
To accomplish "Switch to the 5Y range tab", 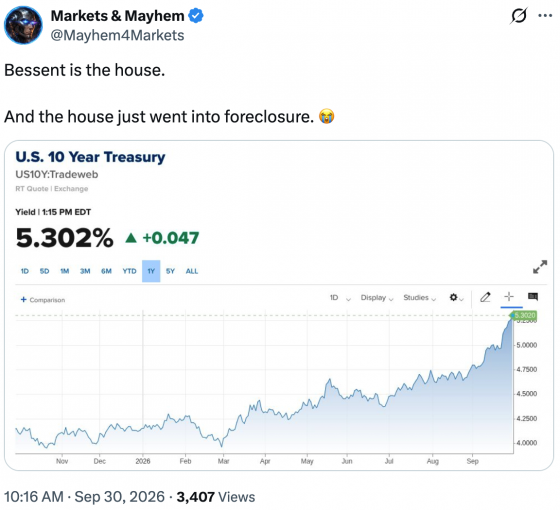I will click(170, 271).
